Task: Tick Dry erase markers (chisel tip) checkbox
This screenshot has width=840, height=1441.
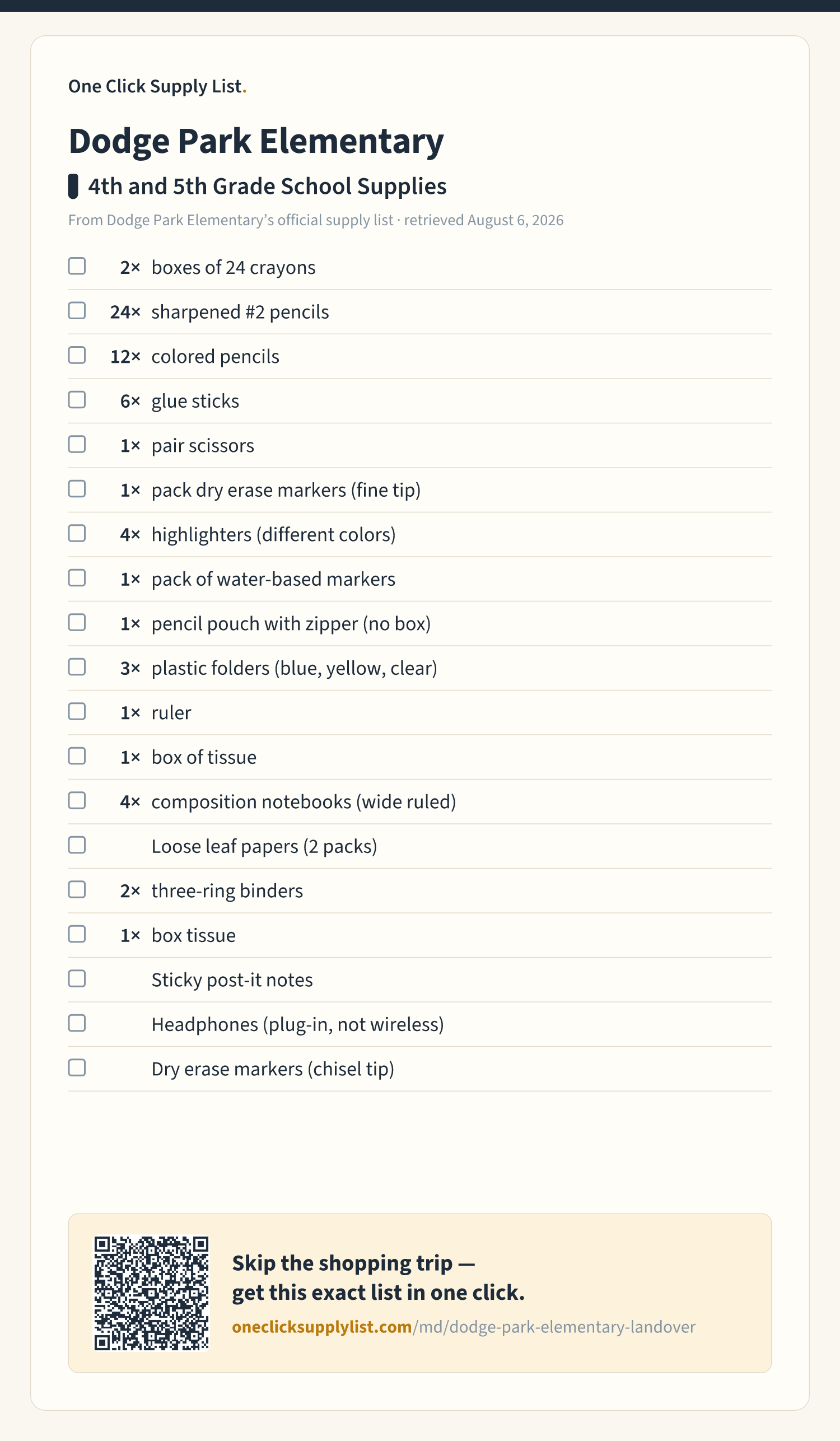Action: pos(77,1068)
